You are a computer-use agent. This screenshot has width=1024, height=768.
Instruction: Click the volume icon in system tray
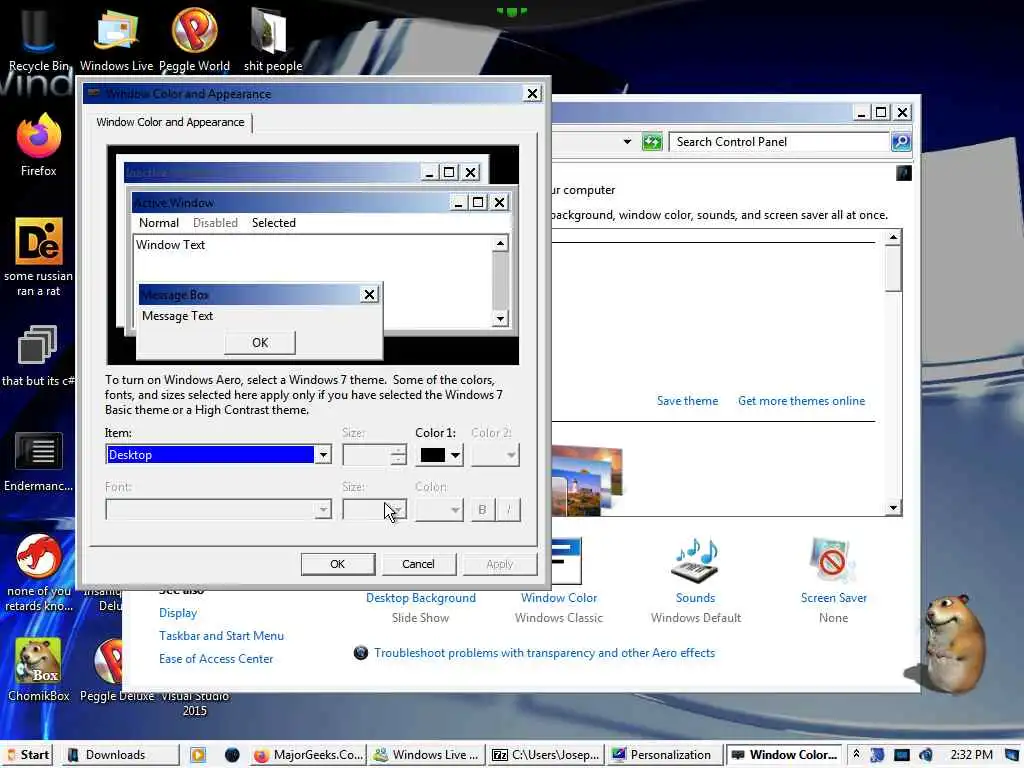coord(926,755)
